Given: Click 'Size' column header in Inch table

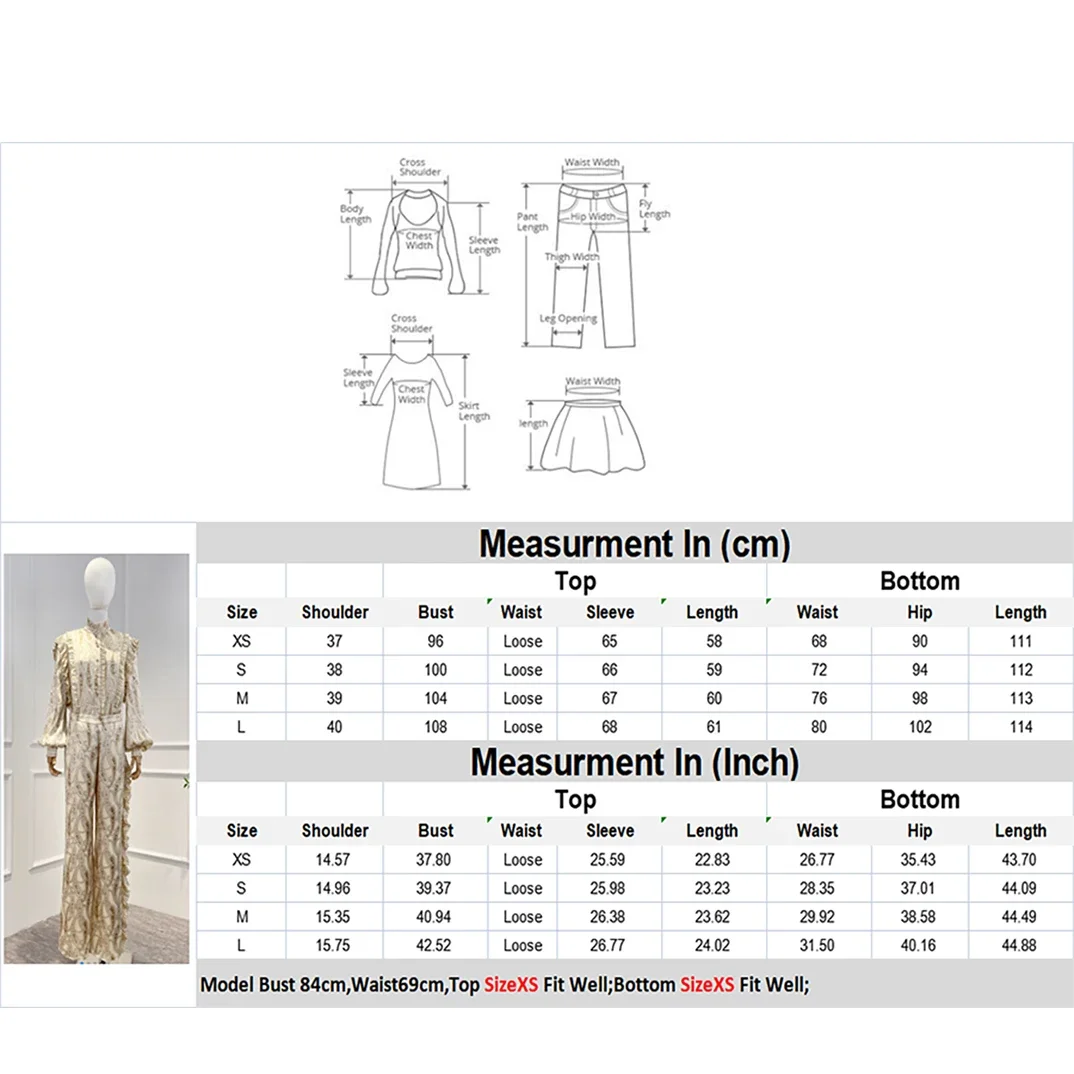Looking at the screenshot, I should [242, 831].
